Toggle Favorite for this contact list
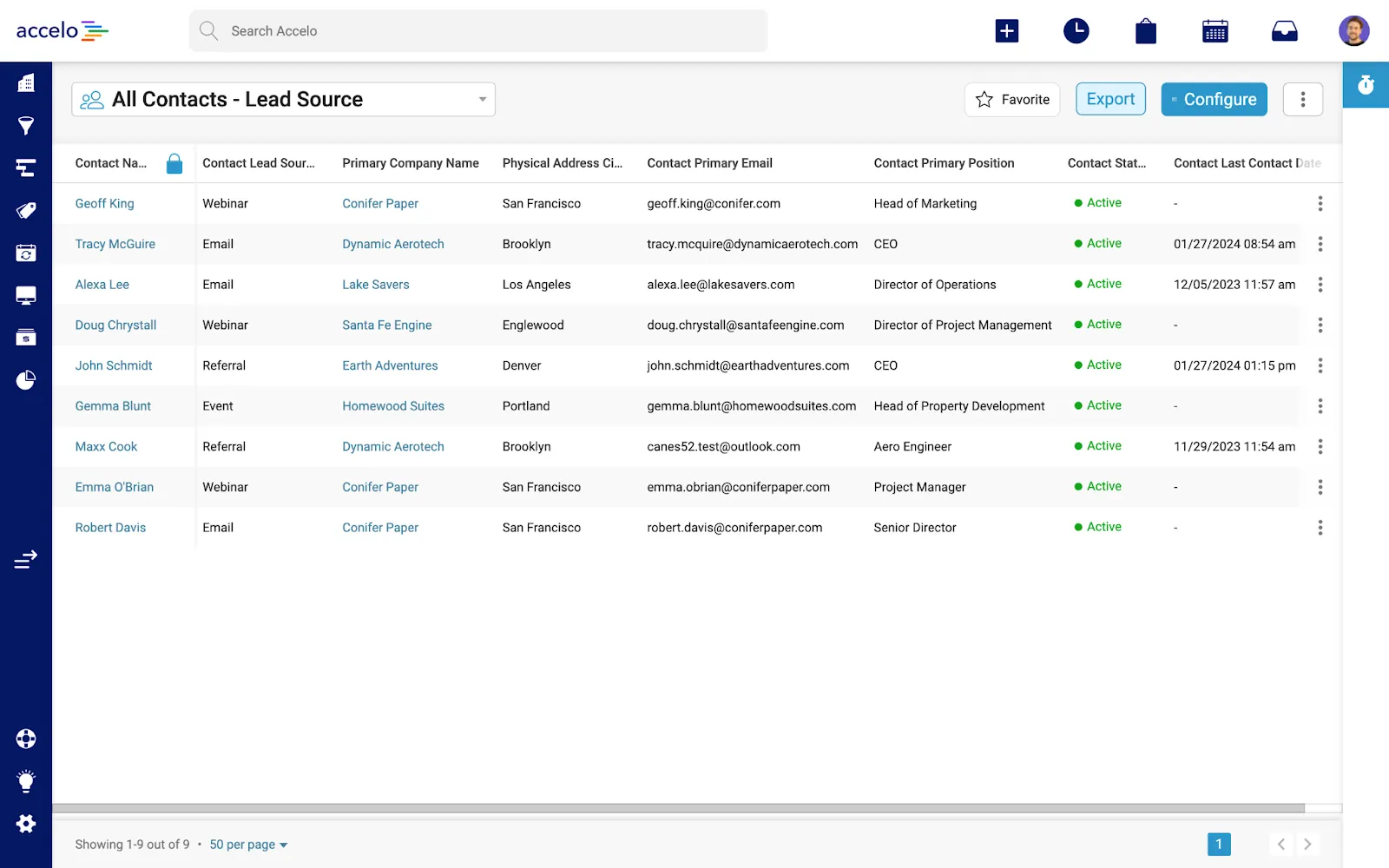 (1011, 99)
